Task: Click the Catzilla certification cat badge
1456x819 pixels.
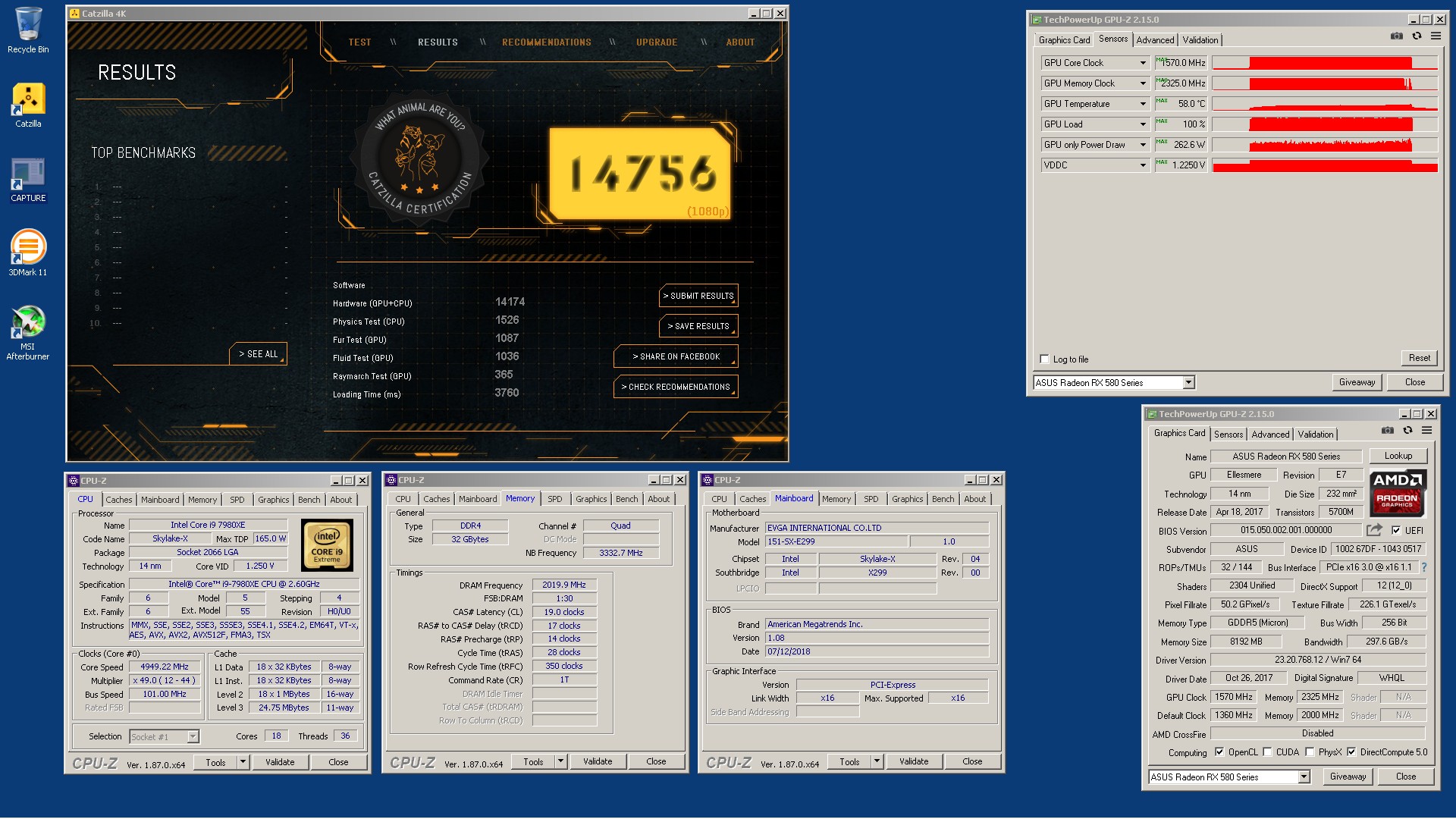Action: click(x=419, y=158)
